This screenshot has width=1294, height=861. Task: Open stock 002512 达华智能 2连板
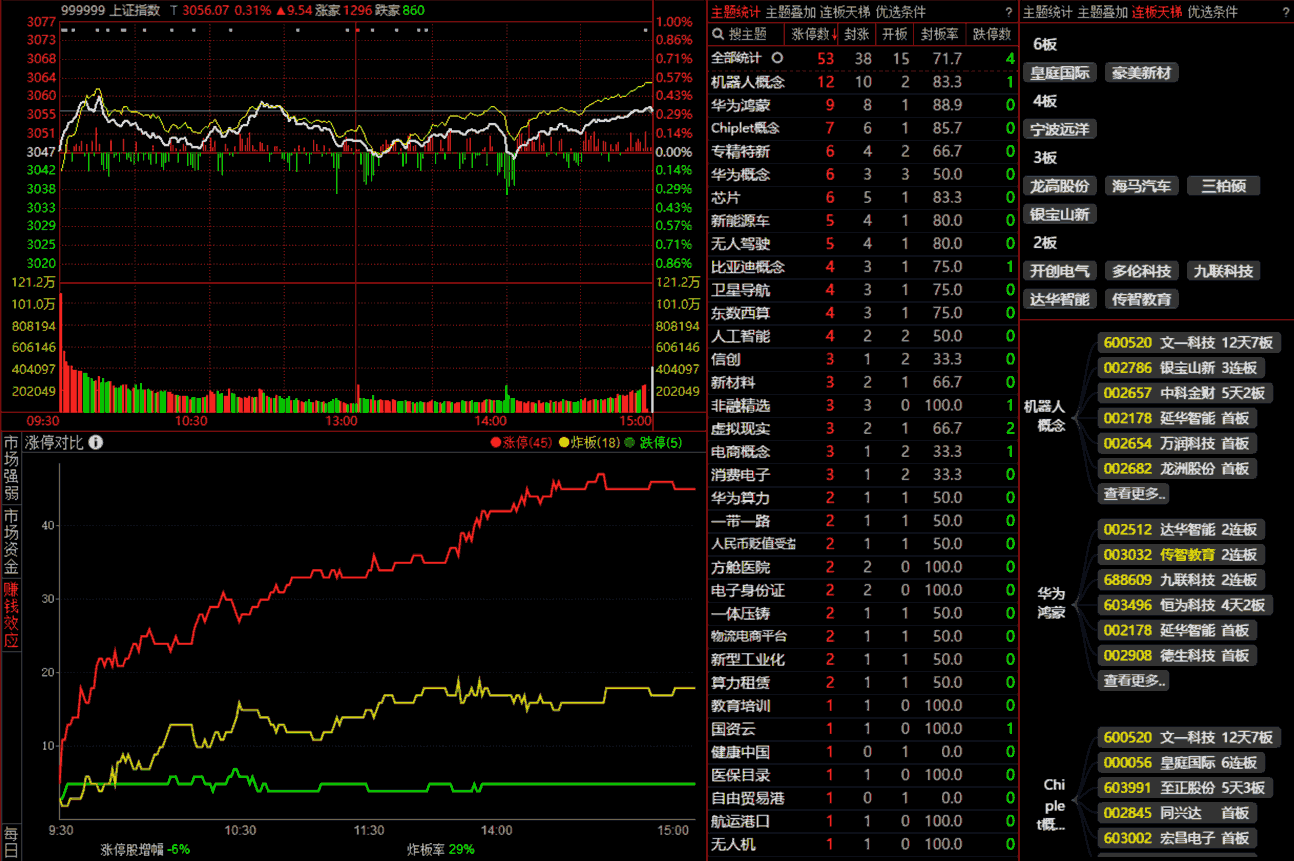tap(1181, 529)
